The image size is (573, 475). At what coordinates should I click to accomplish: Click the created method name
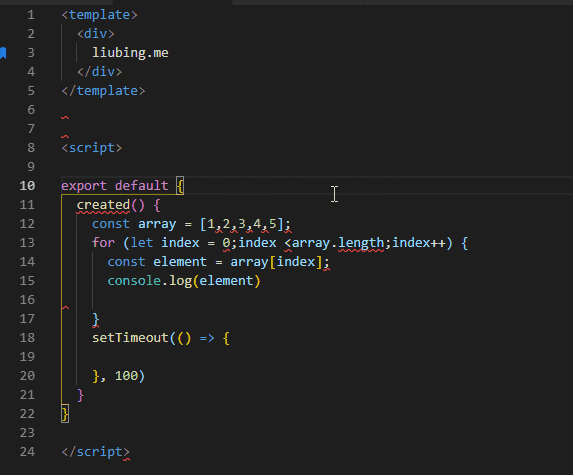(x=103, y=205)
